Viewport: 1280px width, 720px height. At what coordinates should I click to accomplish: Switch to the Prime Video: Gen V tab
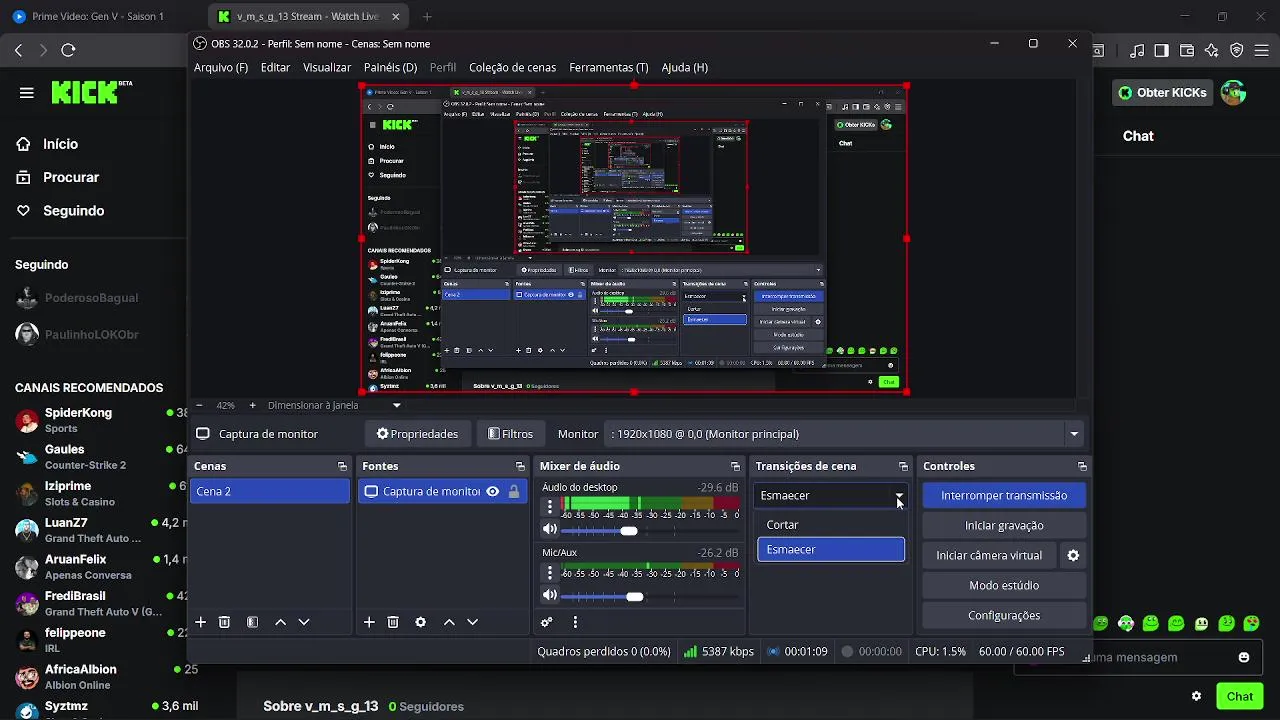[x=100, y=16]
